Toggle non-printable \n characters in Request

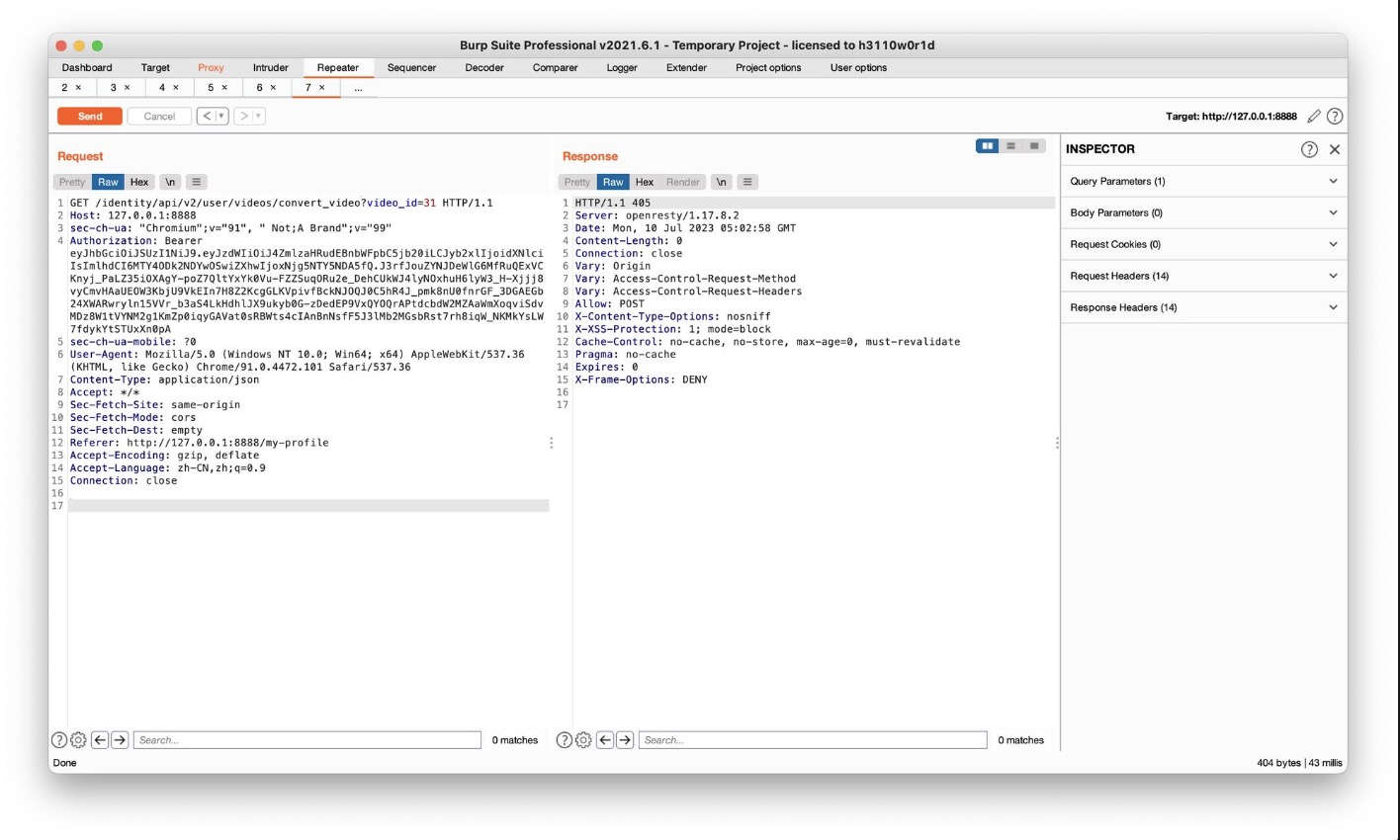[x=170, y=182]
